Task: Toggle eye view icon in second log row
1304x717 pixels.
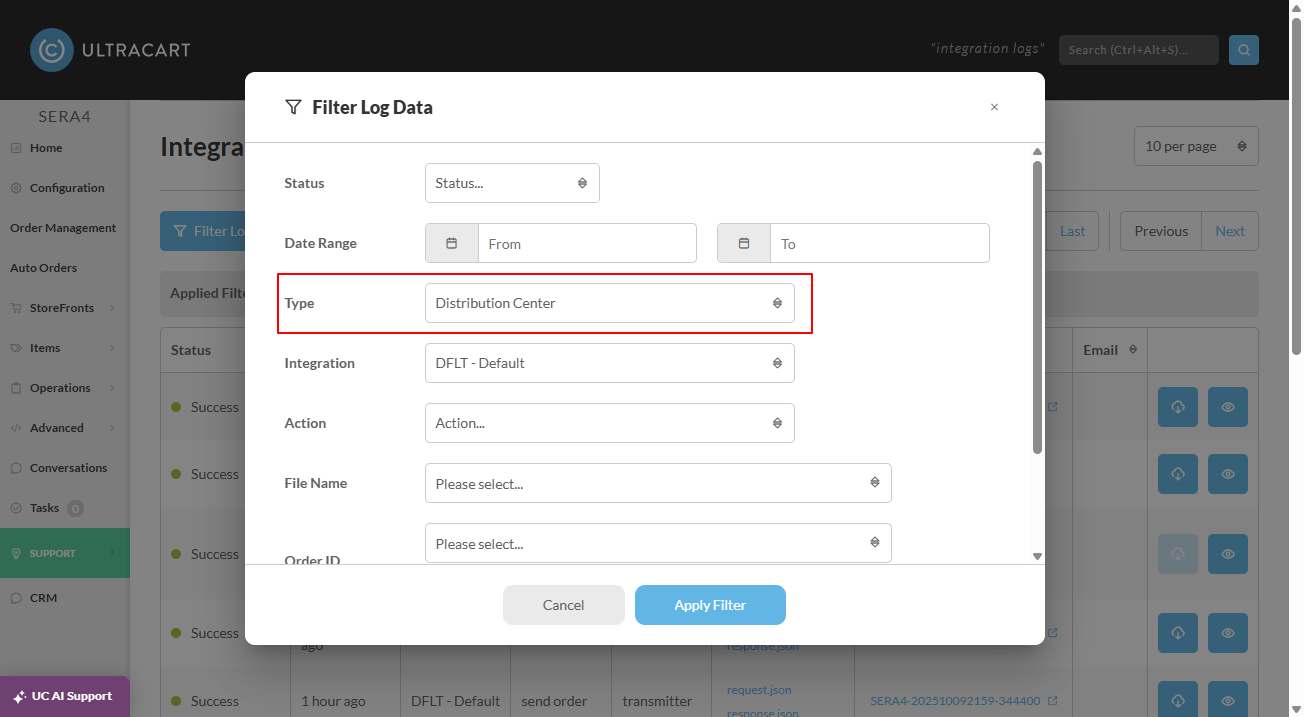Action: (1228, 474)
